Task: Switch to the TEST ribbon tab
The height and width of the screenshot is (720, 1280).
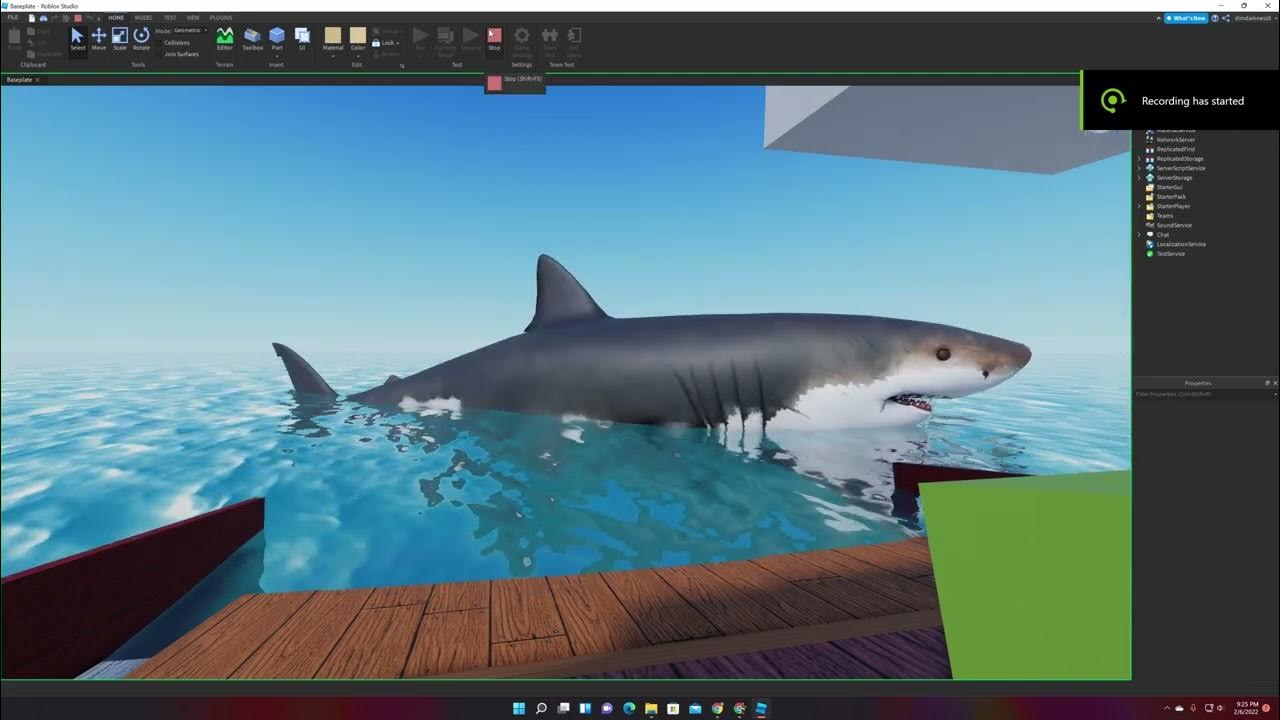Action: [170, 18]
